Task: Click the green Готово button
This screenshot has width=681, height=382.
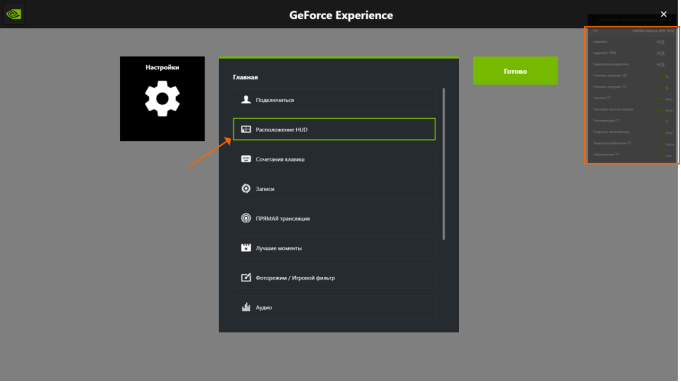Action: [x=515, y=71]
